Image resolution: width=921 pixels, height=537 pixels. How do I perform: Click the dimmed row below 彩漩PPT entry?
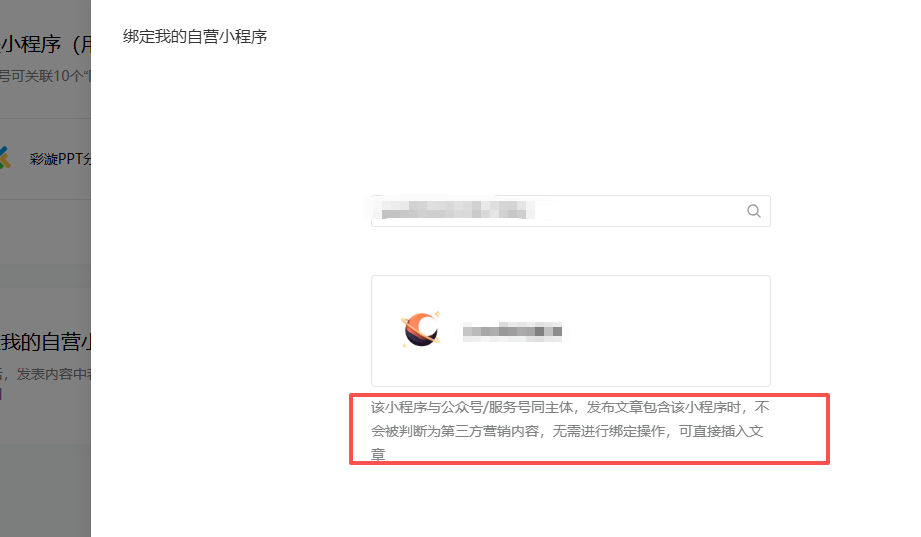click(x=45, y=232)
